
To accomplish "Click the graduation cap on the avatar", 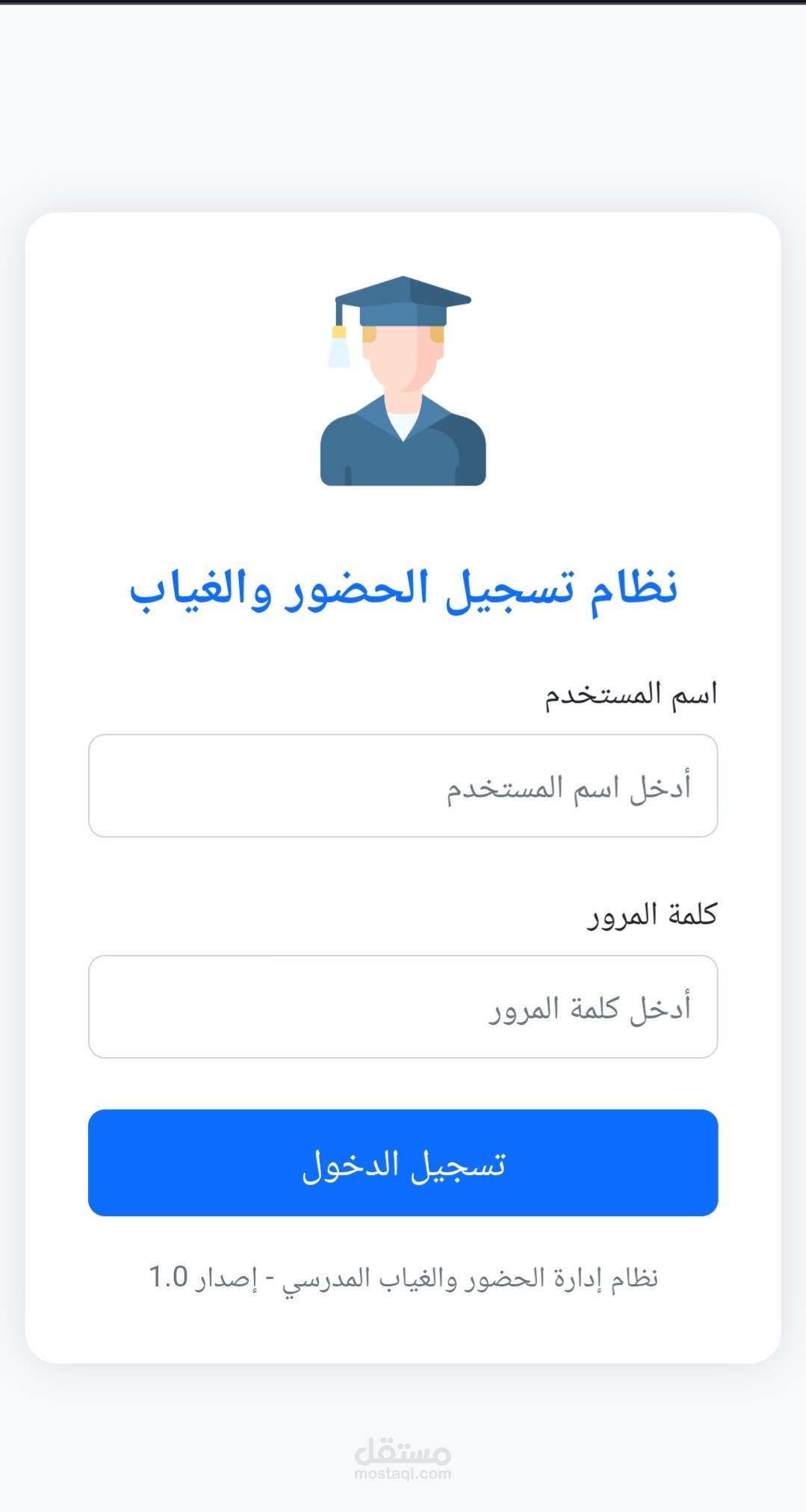I will click(x=403, y=302).
